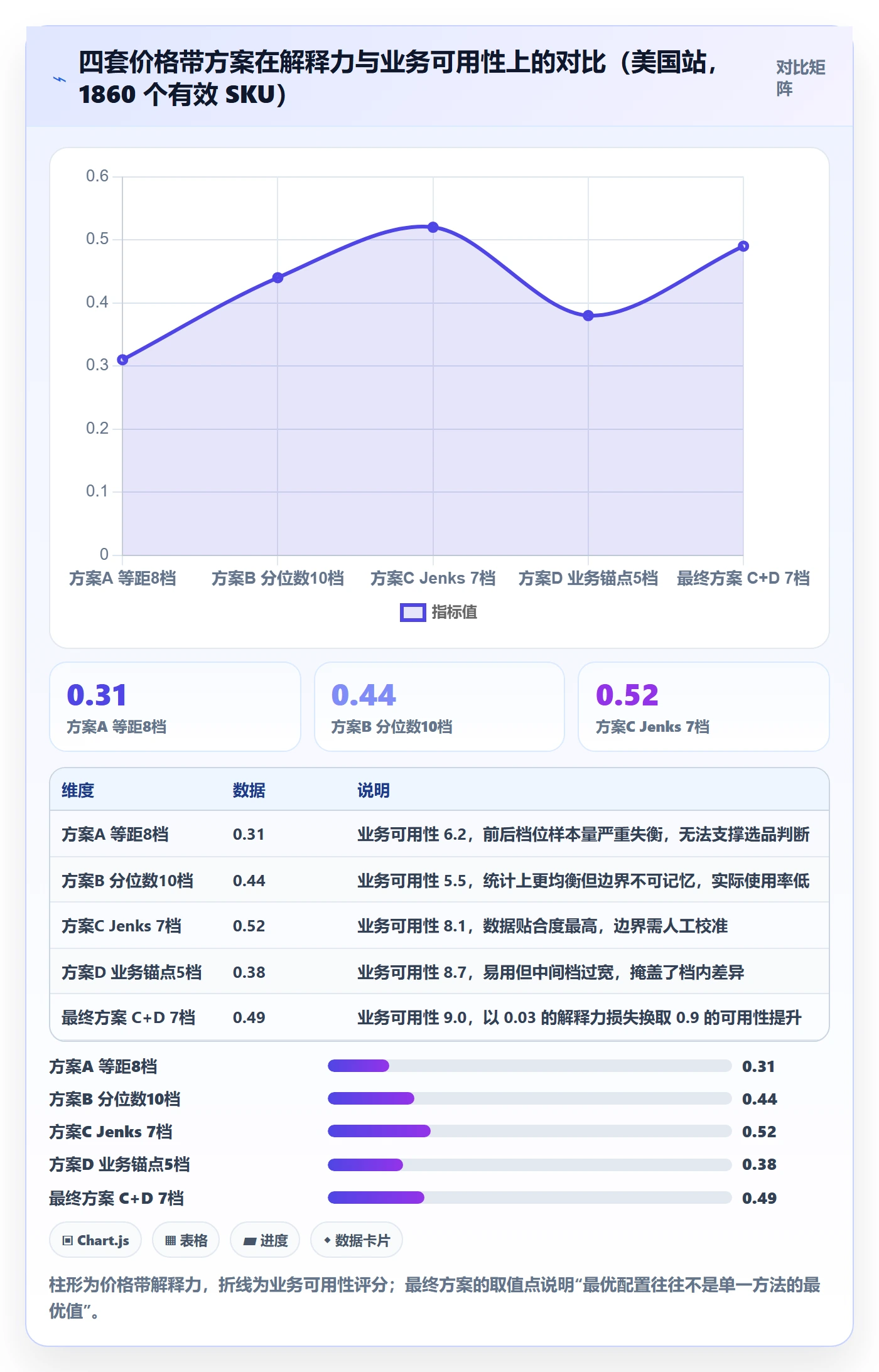Open the 0.44 方案B data card
This screenshot has width=879, height=1372.
[x=439, y=707]
